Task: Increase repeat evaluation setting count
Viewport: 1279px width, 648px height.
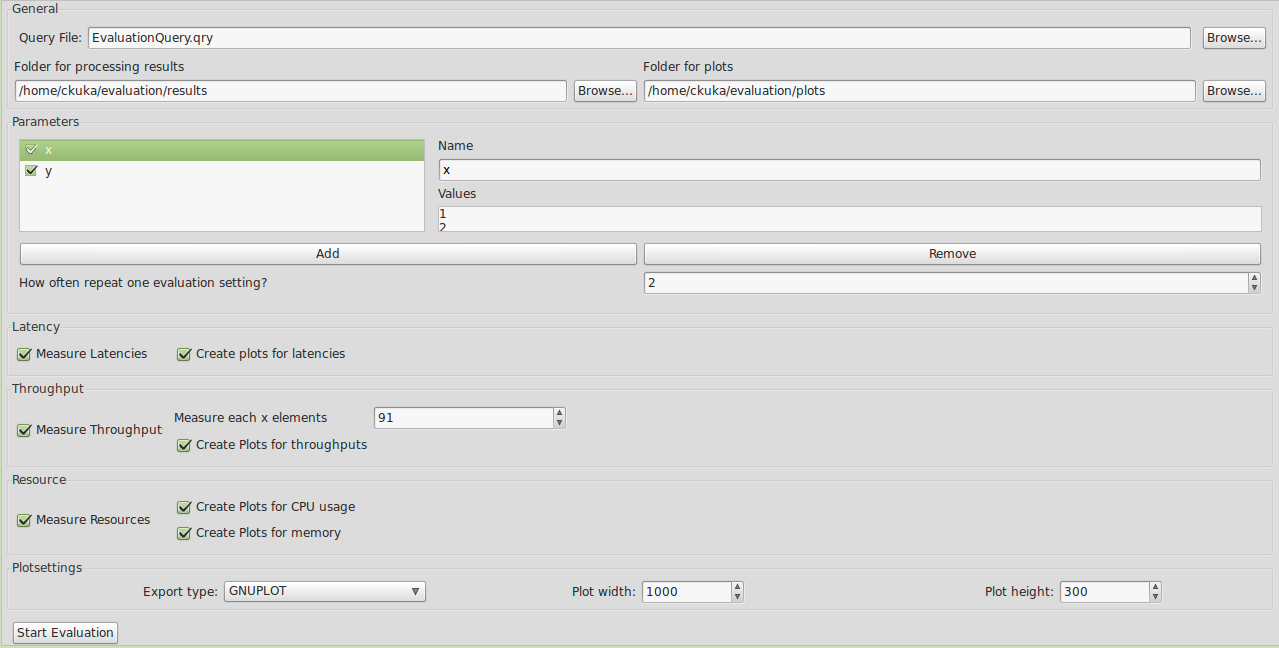Action: pos(1254,278)
